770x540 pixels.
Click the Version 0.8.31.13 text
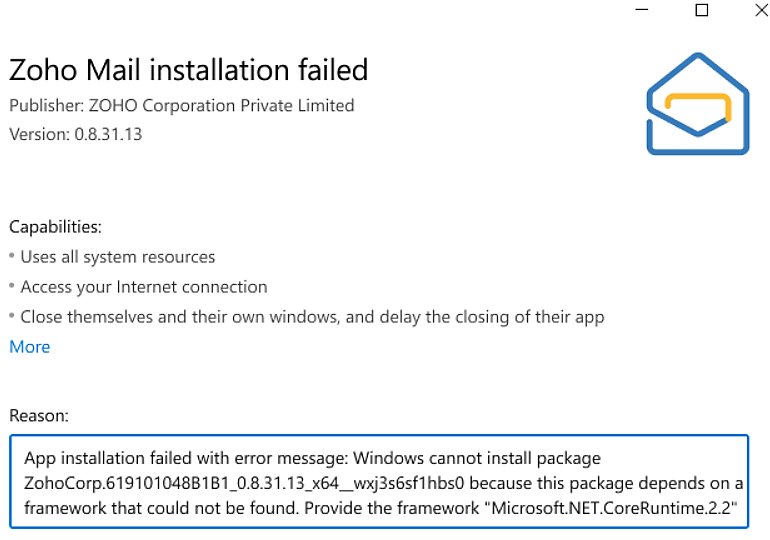75,134
